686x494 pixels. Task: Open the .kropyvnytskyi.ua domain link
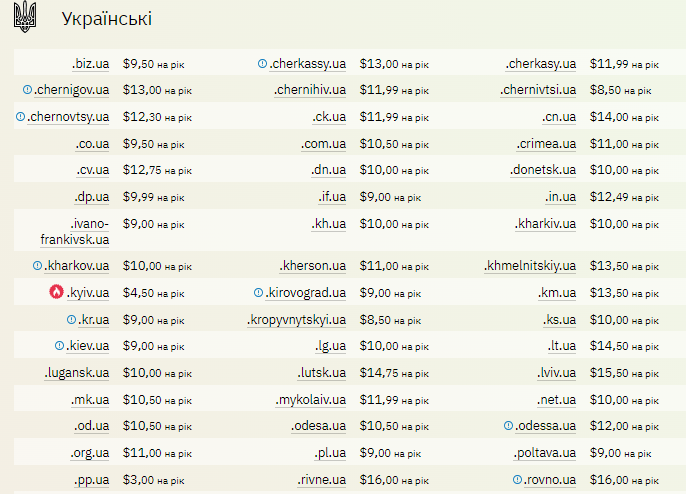click(x=296, y=320)
